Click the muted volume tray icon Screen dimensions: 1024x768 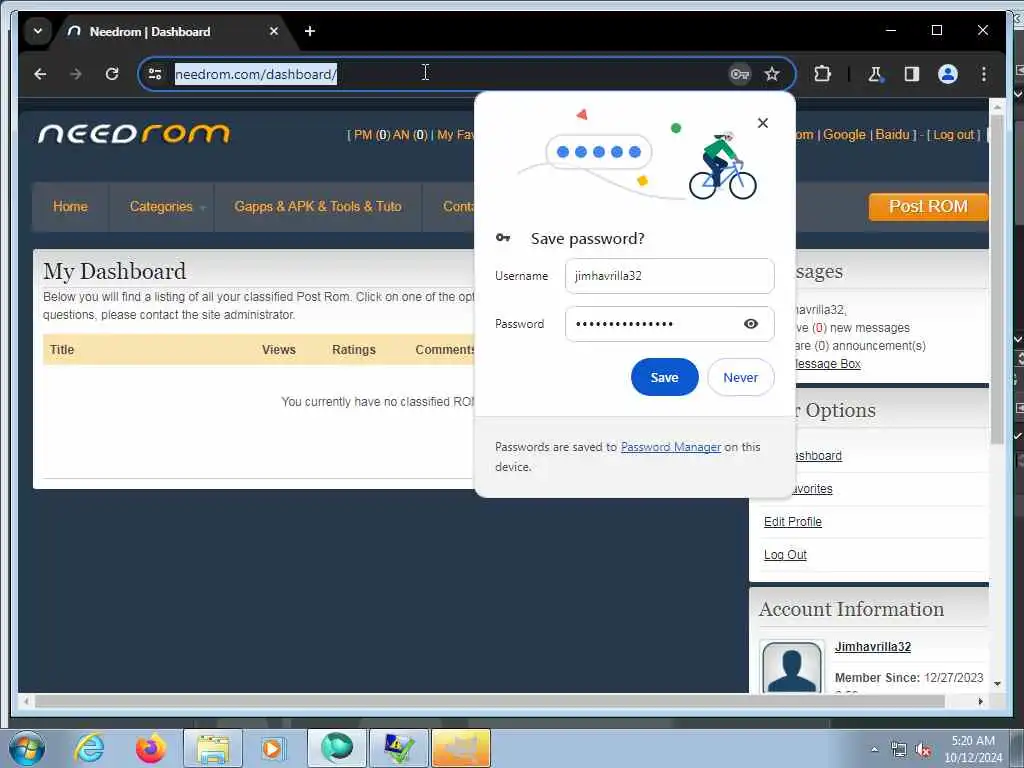[923, 750]
